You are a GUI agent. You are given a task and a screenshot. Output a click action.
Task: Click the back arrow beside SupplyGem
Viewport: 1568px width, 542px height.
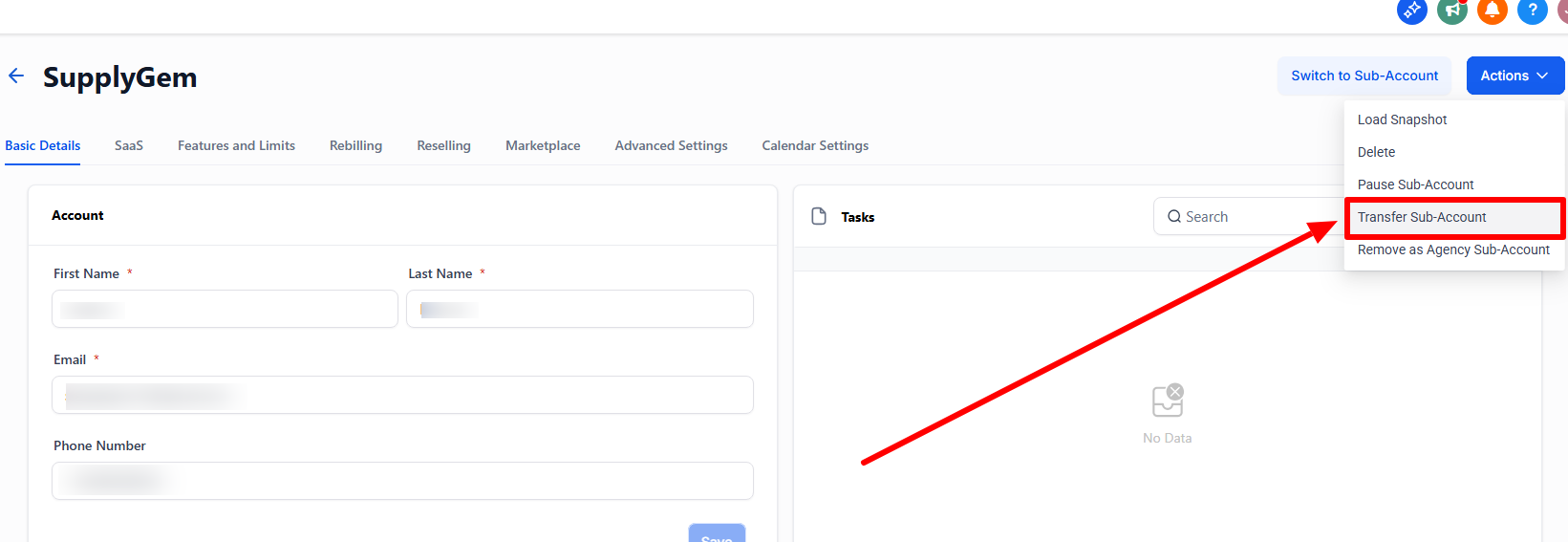[x=16, y=76]
